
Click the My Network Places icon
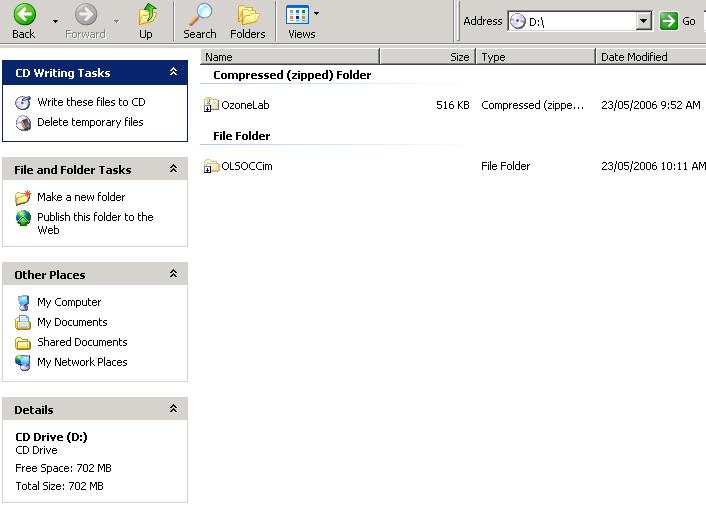[x=23, y=363]
